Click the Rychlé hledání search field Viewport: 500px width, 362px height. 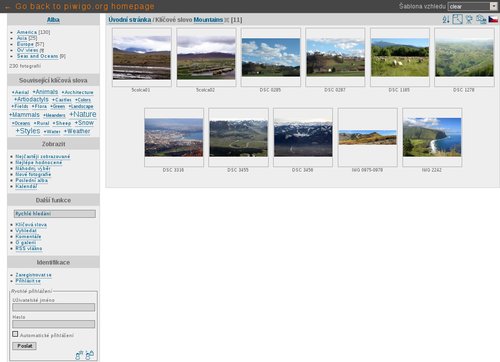[x=55, y=214]
